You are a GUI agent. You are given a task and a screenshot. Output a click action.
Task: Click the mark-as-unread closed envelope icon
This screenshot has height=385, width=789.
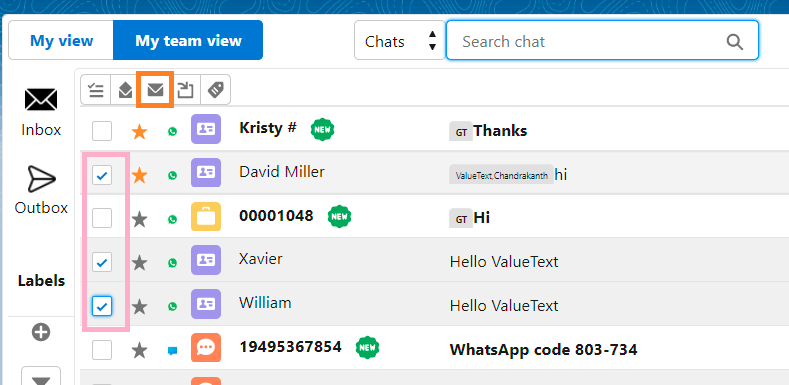(x=155, y=90)
